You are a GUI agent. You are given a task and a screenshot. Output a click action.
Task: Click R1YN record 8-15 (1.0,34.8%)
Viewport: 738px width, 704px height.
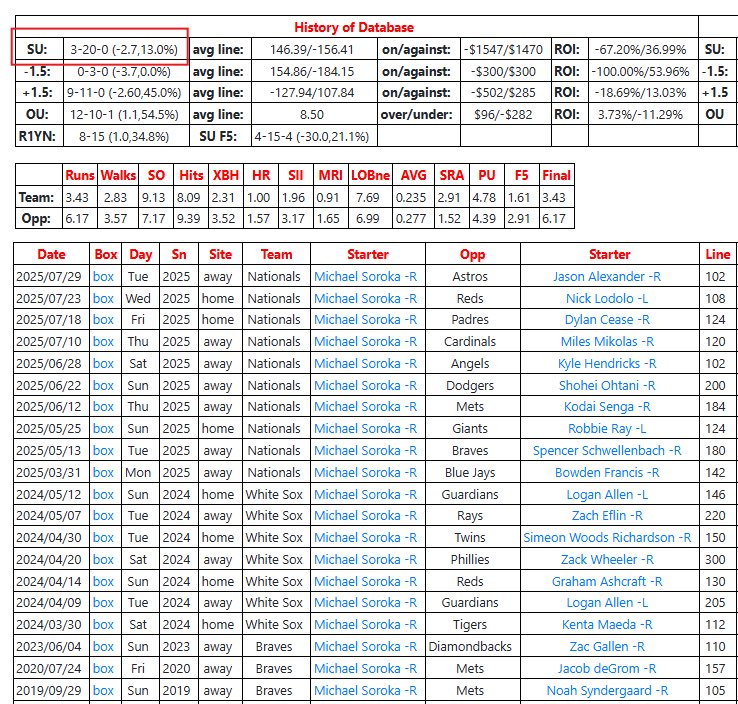pyautogui.click(x=124, y=136)
